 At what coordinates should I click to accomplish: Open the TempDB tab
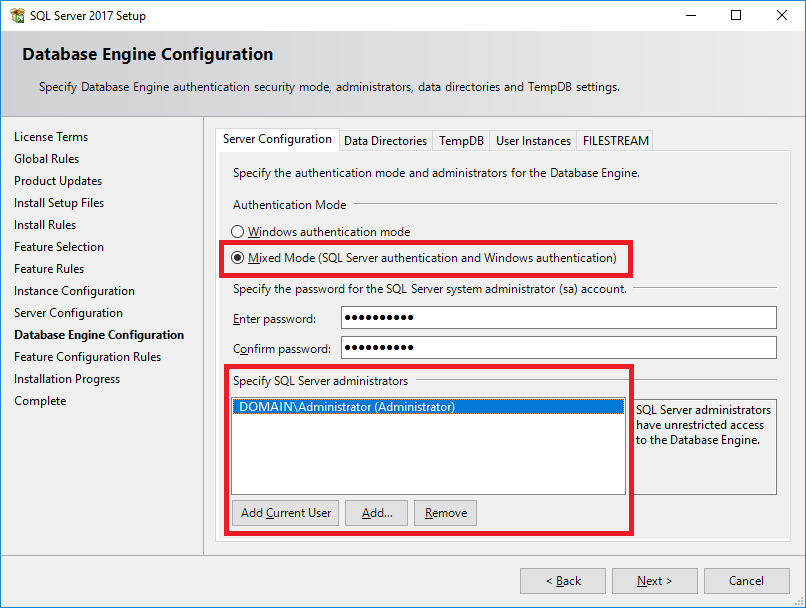point(461,141)
